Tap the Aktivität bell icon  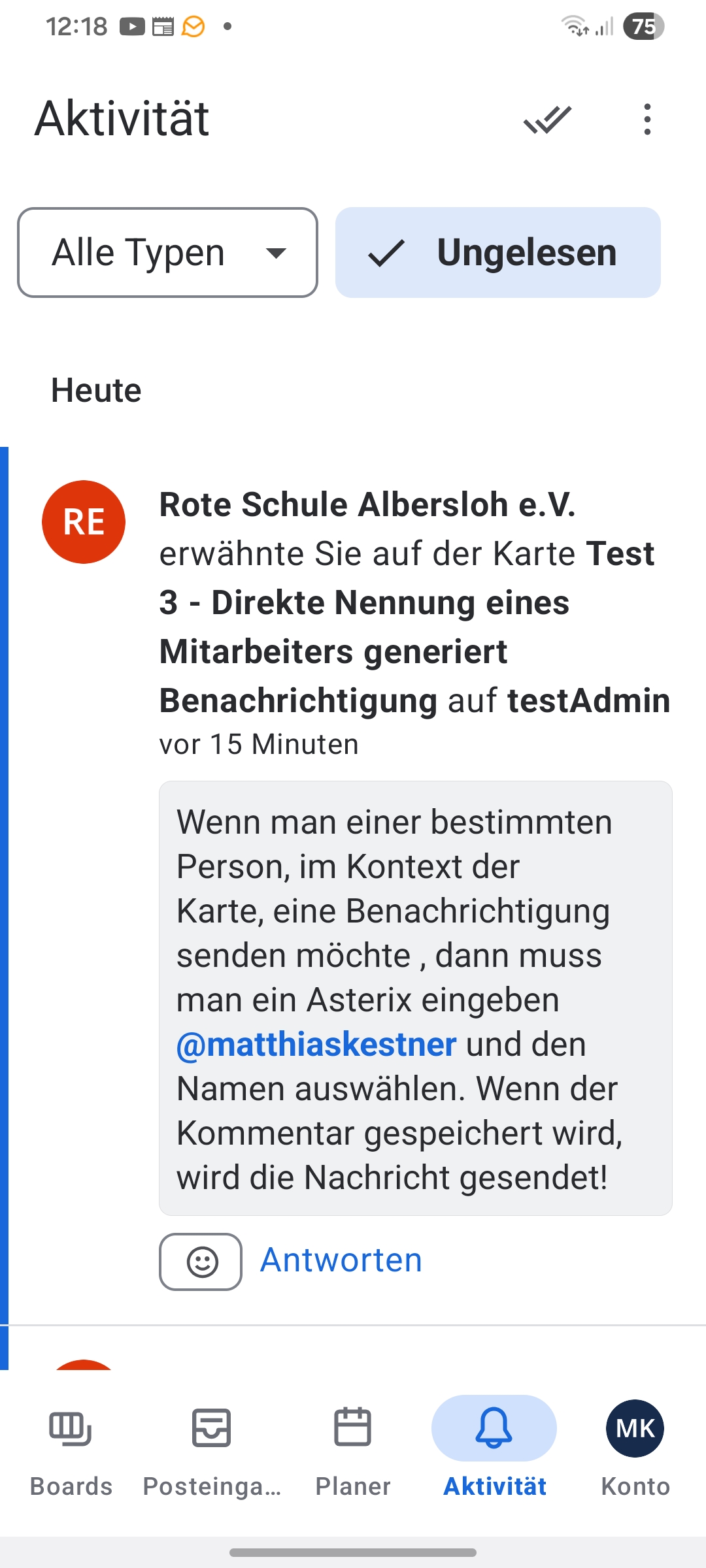tap(494, 1428)
